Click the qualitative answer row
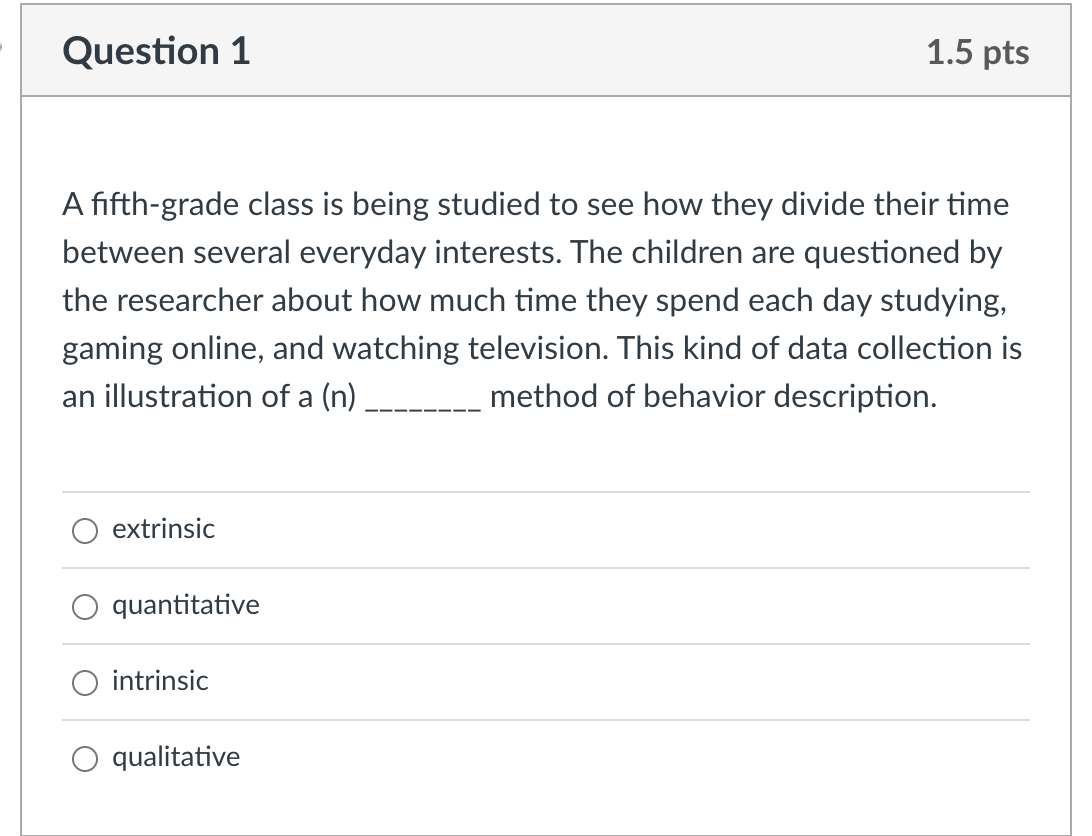 pyautogui.click(x=546, y=758)
